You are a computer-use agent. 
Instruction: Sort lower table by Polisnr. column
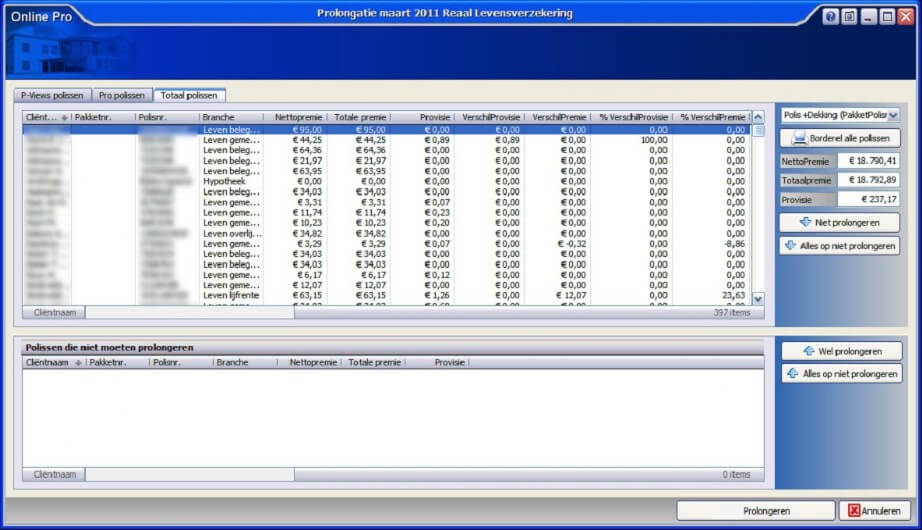[x=181, y=362]
